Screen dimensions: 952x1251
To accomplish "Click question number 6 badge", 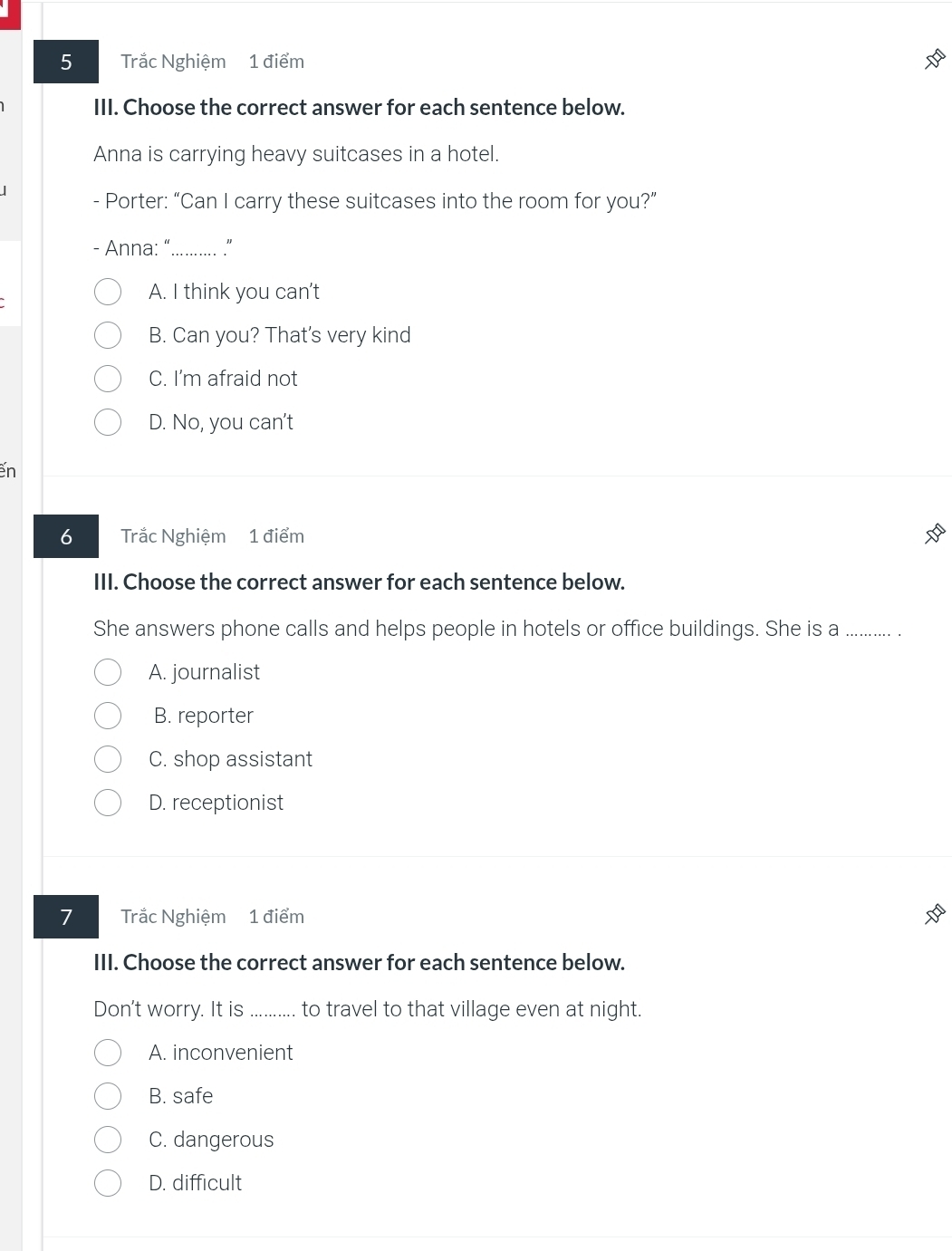I will 66,536.
